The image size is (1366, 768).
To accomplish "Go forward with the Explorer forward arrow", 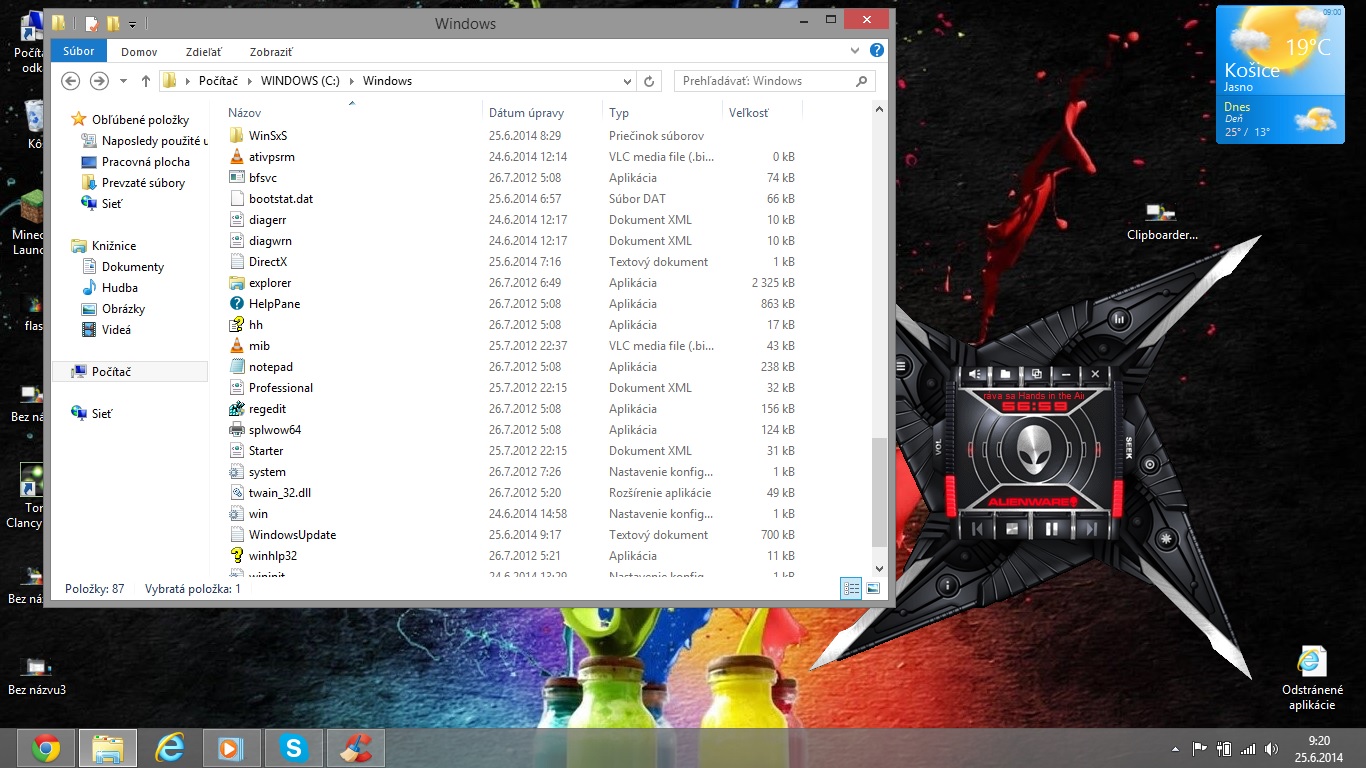I will (98, 81).
